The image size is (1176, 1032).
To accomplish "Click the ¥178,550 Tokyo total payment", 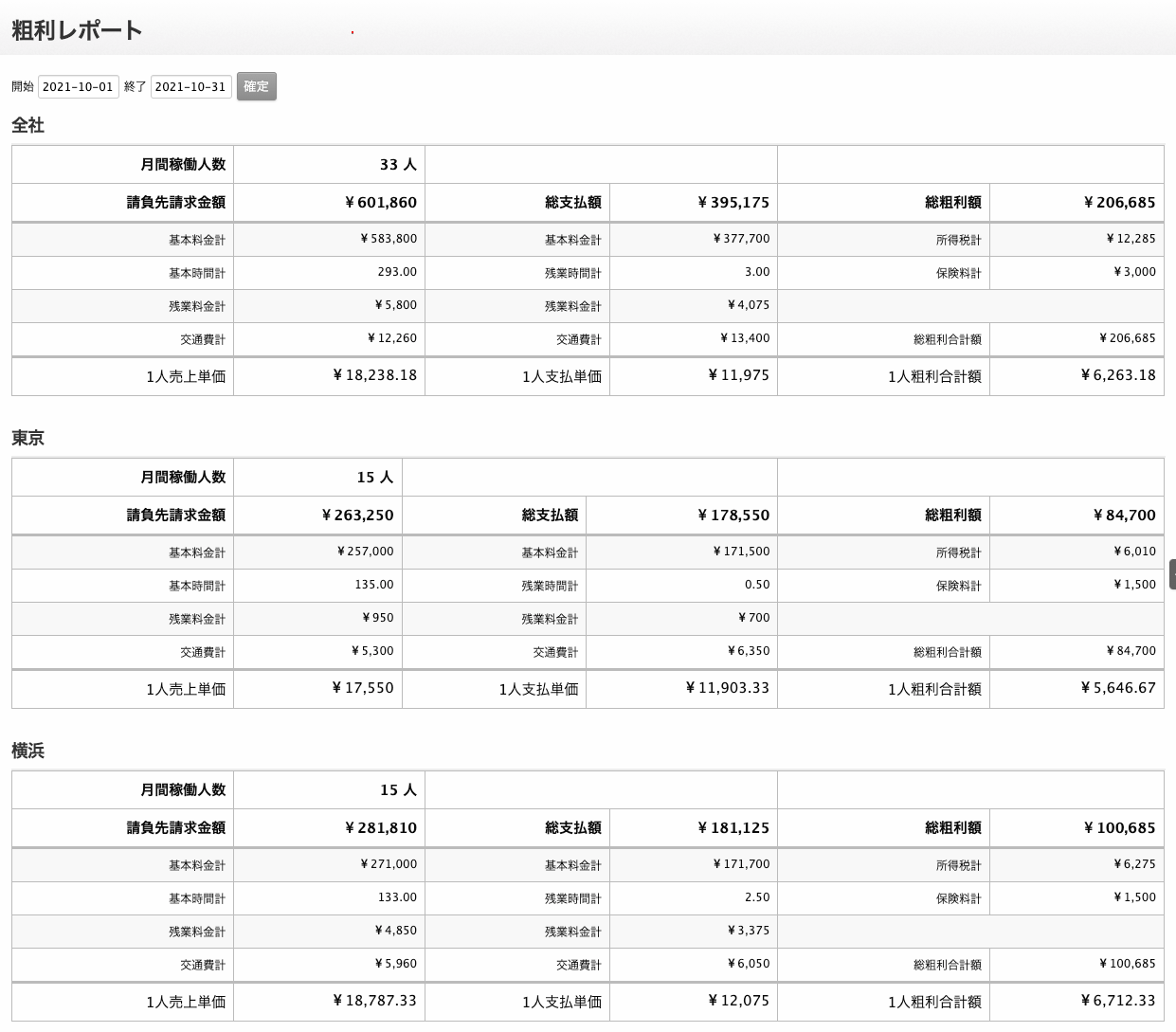I will click(x=733, y=515).
